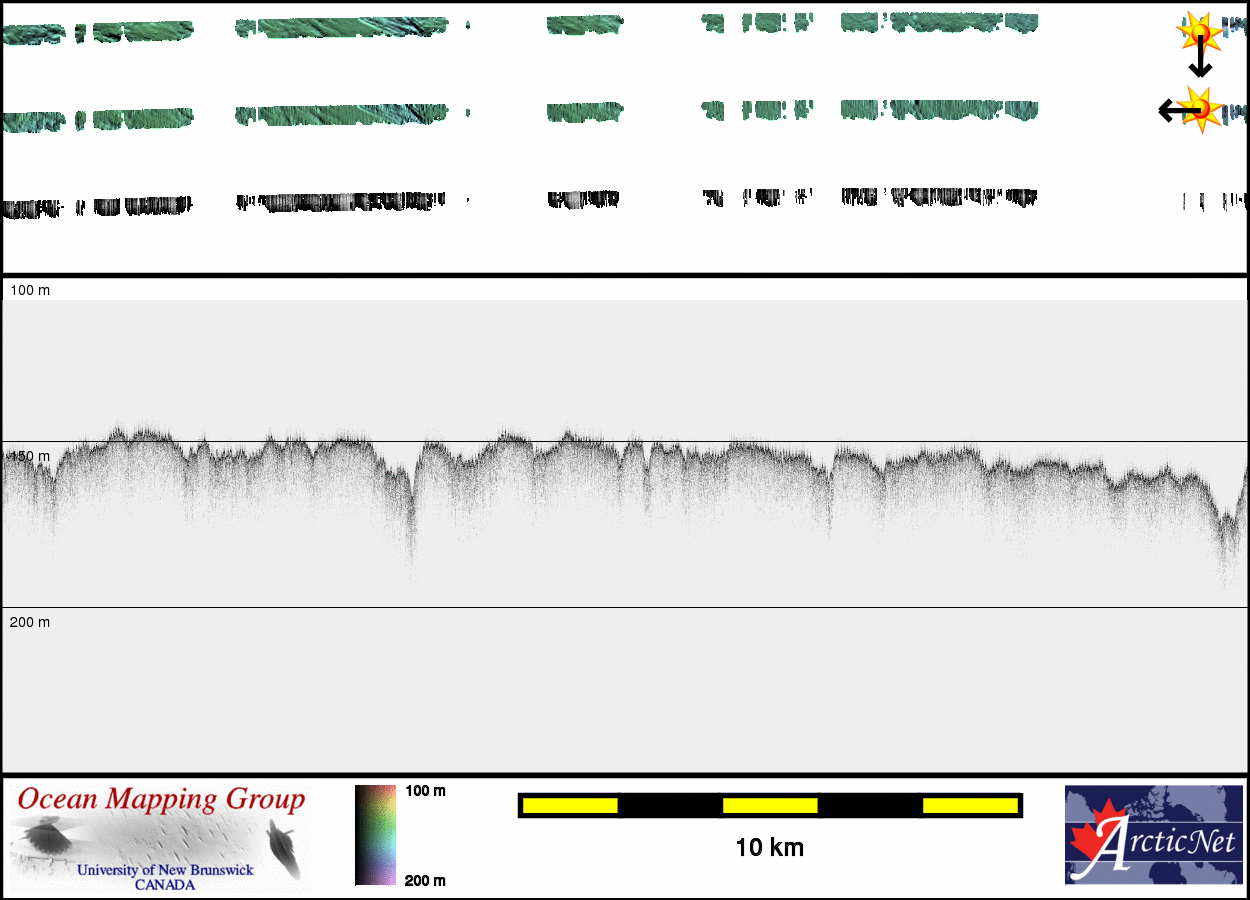Click the dark fan-shaped image on left of OMG banner

(46, 838)
